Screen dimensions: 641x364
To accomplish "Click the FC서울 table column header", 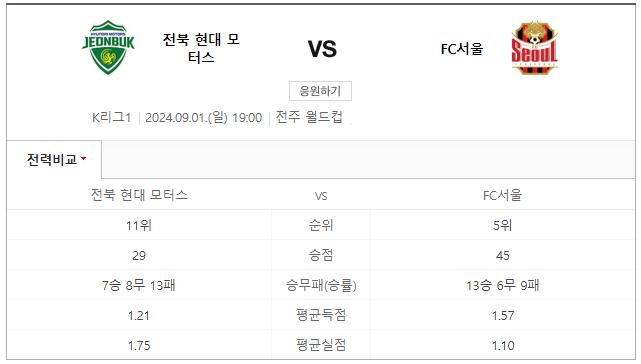I will click(x=502, y=195).
